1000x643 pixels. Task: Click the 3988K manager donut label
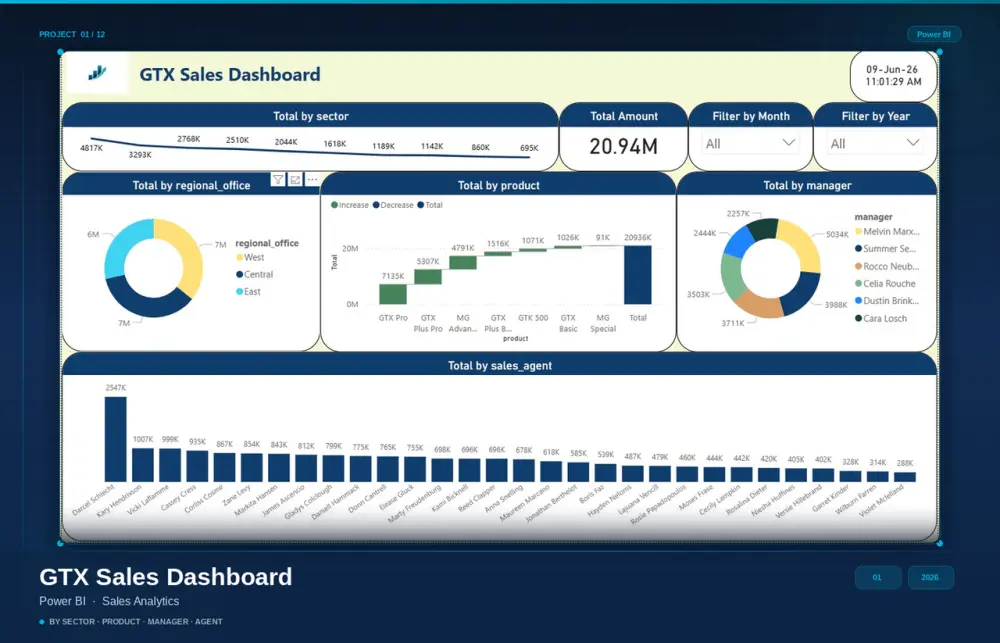pyautogui.click(x=836, y=305)
